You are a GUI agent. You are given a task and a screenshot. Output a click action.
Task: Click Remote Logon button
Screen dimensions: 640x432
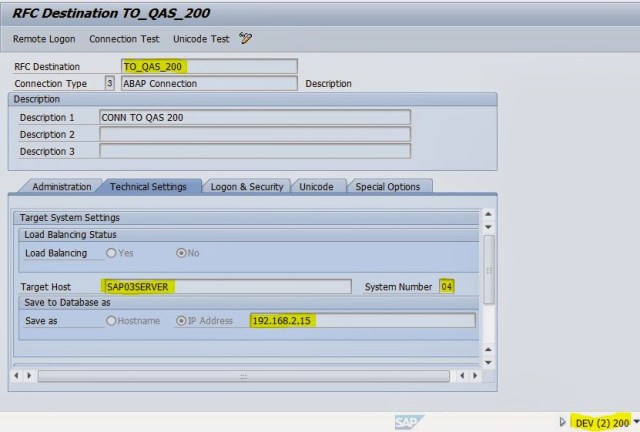click(x=44, y=39)
